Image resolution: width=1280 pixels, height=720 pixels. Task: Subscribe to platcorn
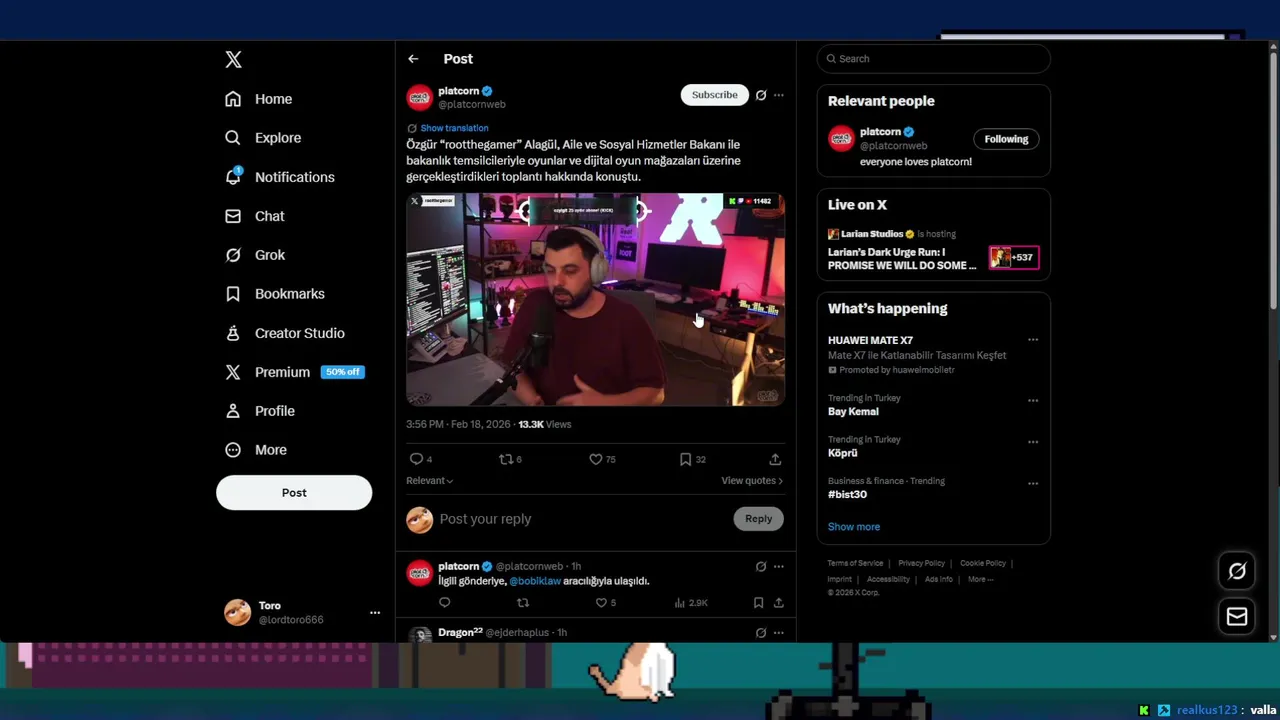[715, 95]
